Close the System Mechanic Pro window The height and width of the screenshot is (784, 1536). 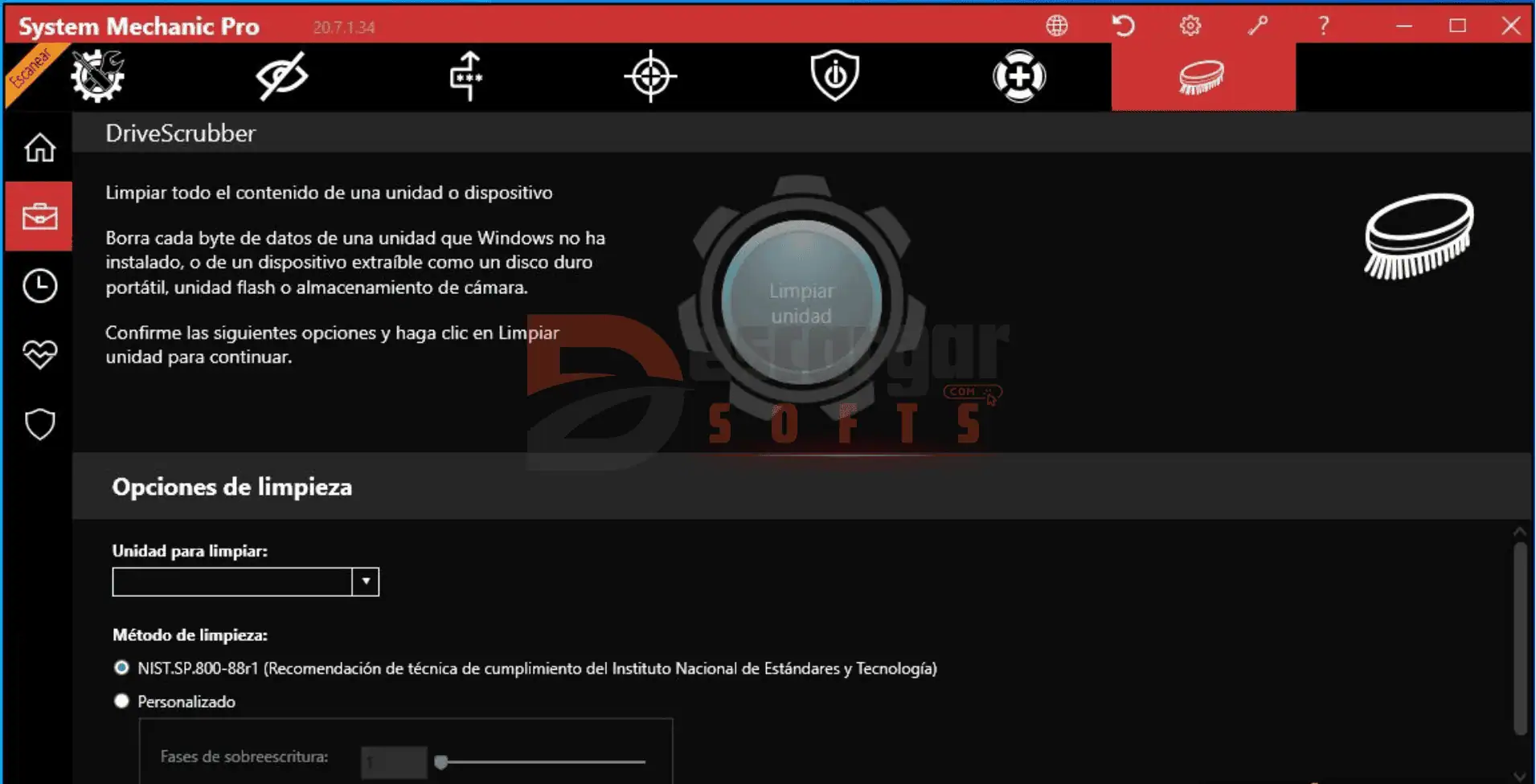(1511, 26)
